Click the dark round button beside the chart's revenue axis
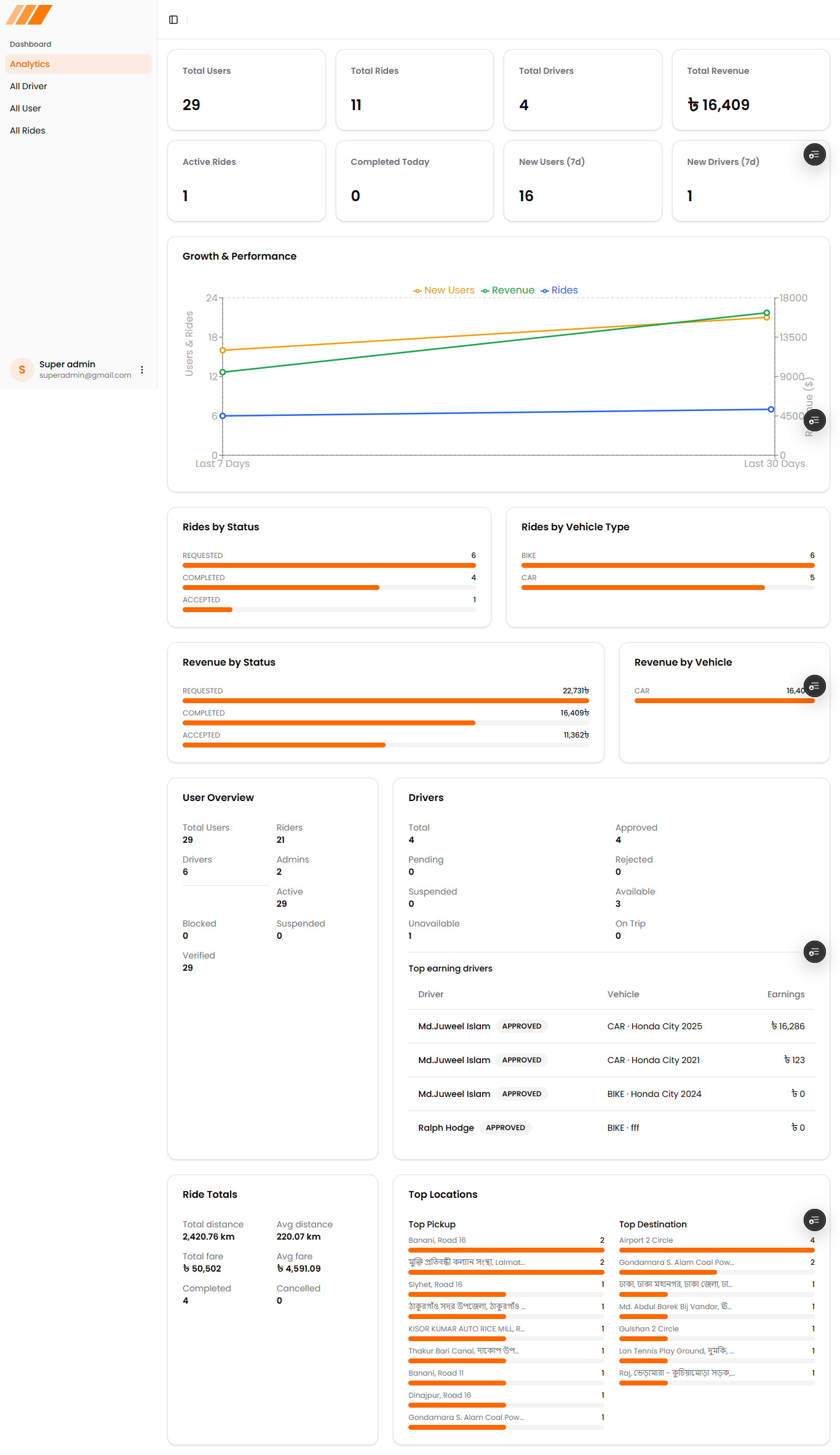 click(814, 421)
